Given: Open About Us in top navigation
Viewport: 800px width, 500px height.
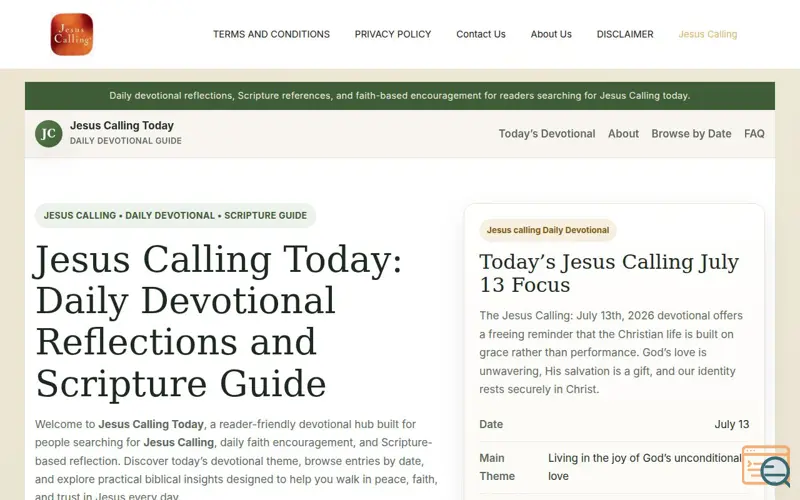Looking at the screenshot, I should 551,34.
